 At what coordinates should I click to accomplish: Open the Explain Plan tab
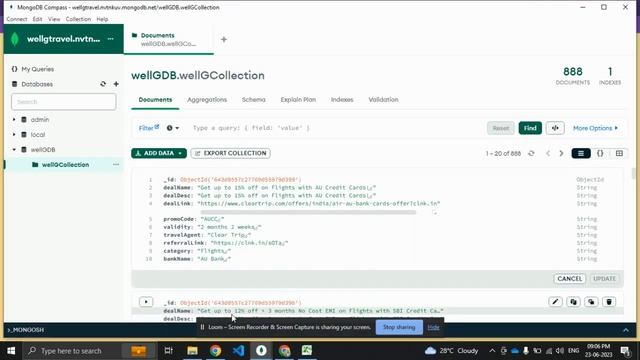click(298, 100)
